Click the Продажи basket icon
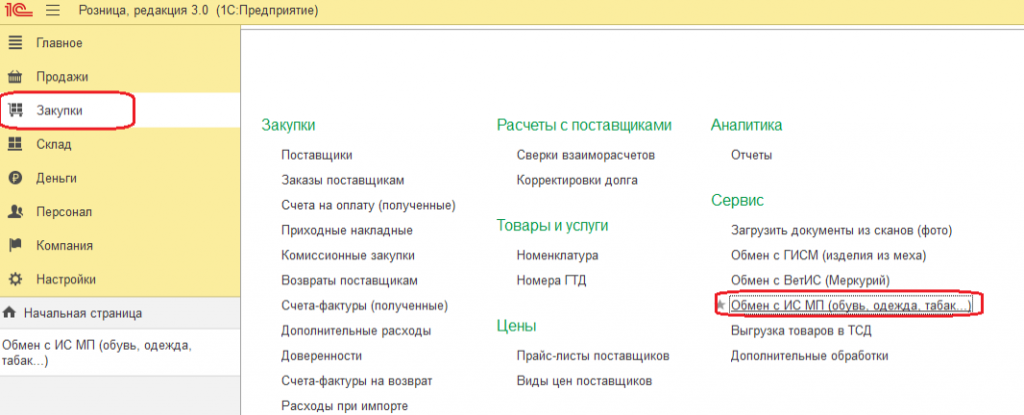This screenshot has width=1024, height=415. click(15, 77)
